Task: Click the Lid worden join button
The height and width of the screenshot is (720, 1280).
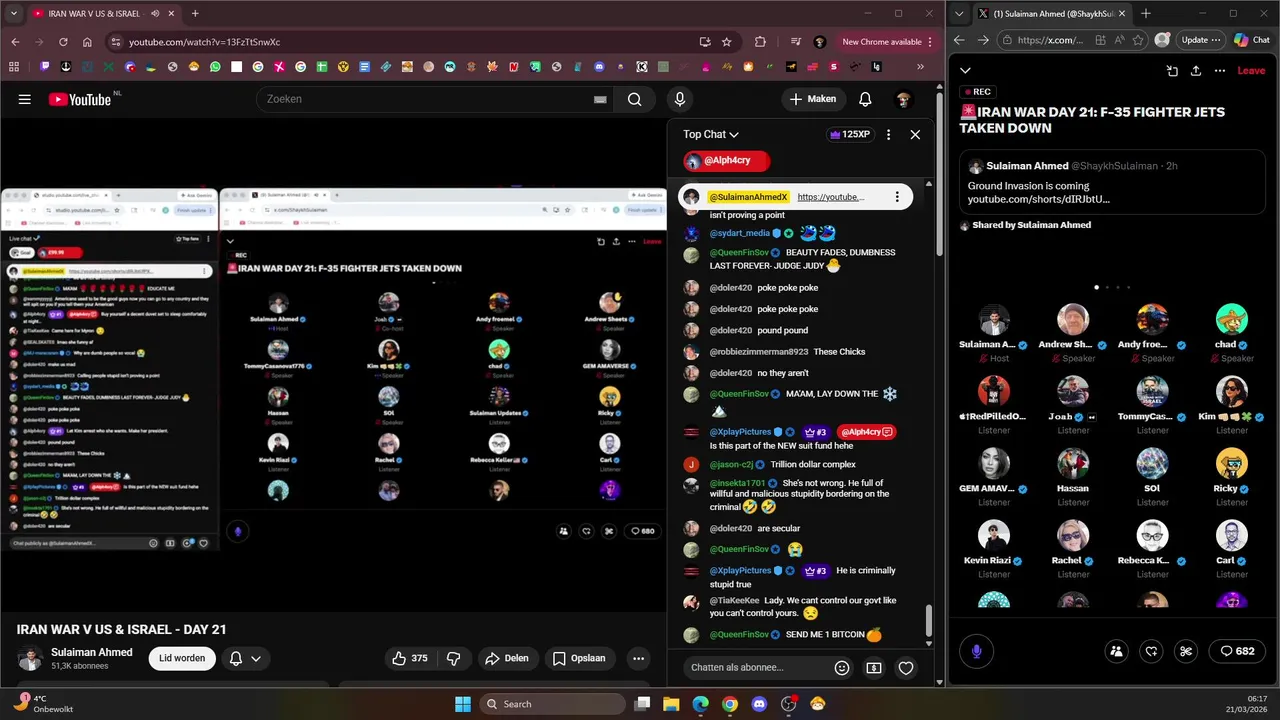Action: [x=182, y=658]
